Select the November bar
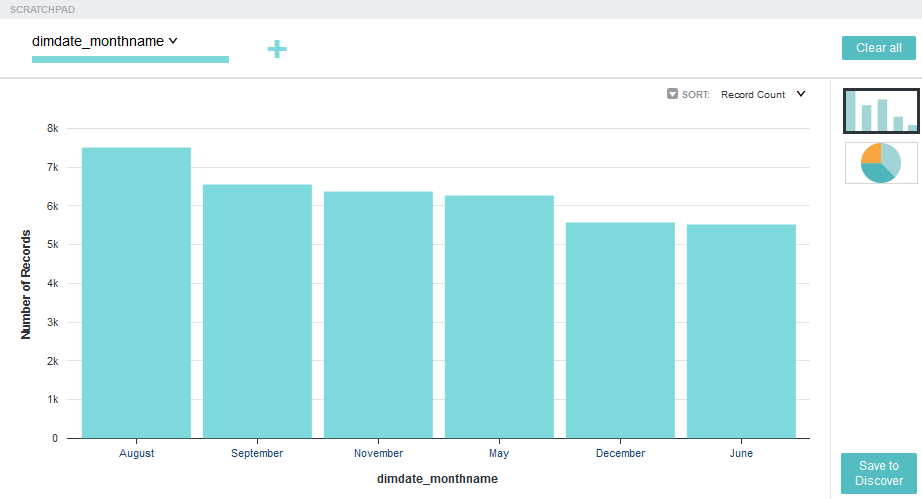922x499 pixels. tap(378, 315)
